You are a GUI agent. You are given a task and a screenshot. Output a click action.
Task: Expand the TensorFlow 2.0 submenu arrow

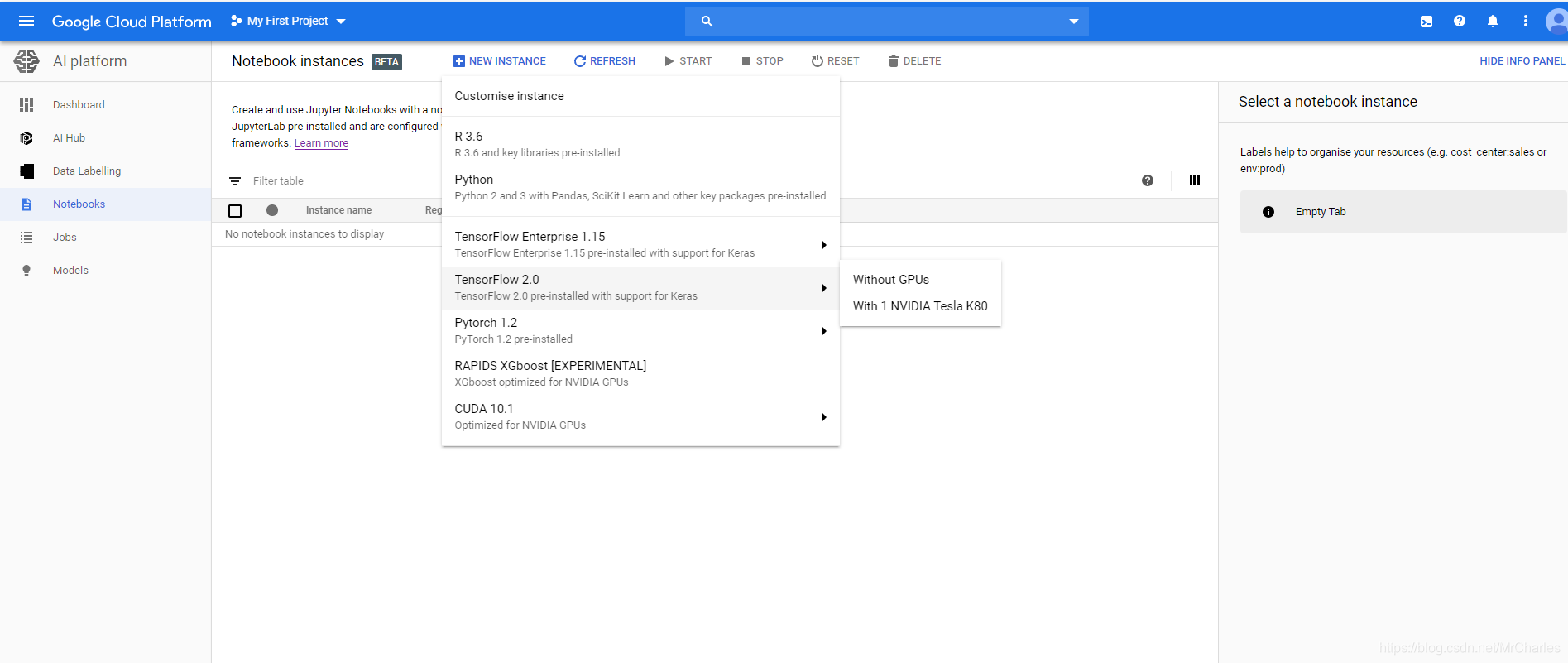pyautogui.click(x=824, y=288)
